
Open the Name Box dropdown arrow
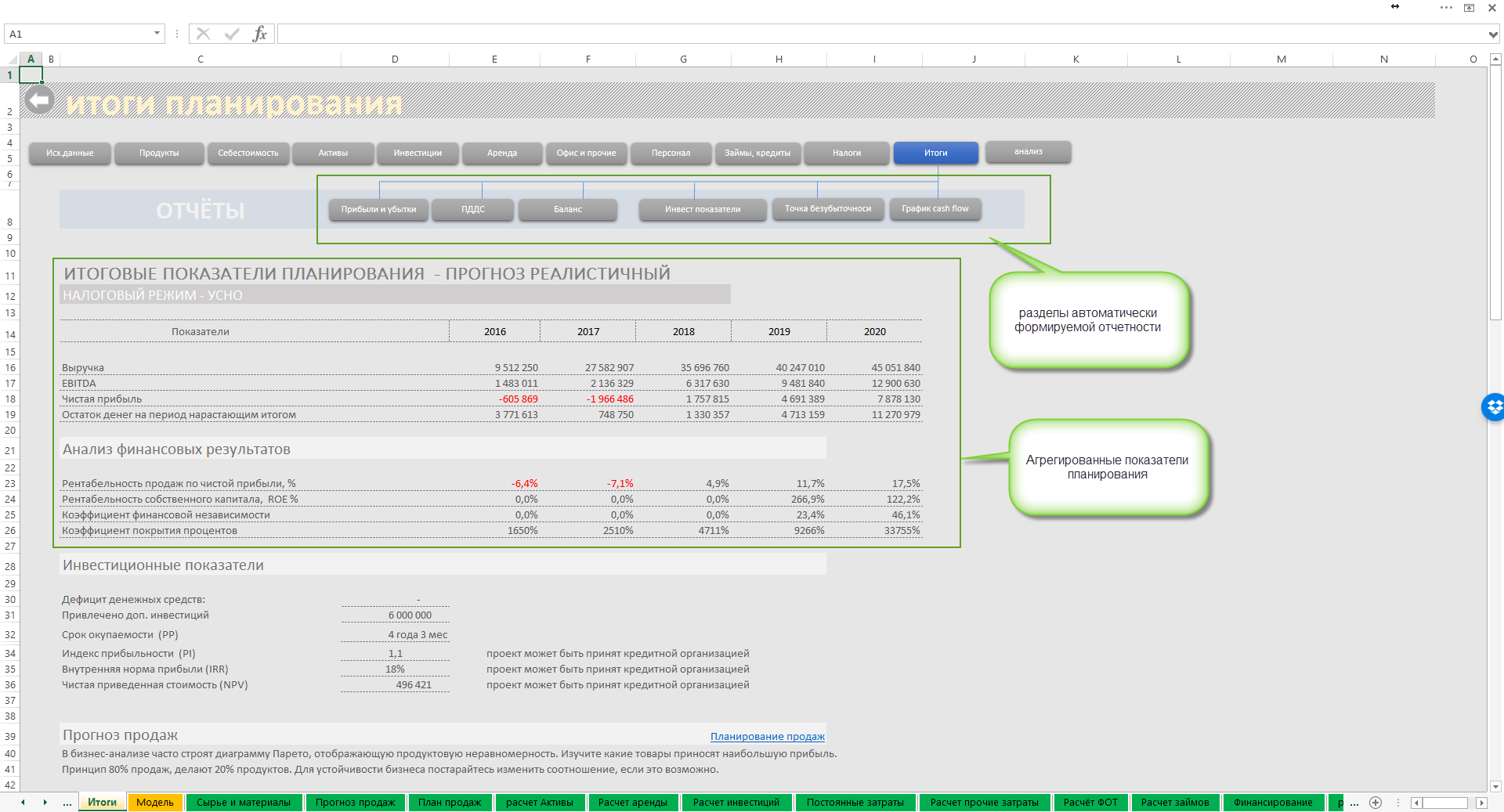[x=157, y=34]
